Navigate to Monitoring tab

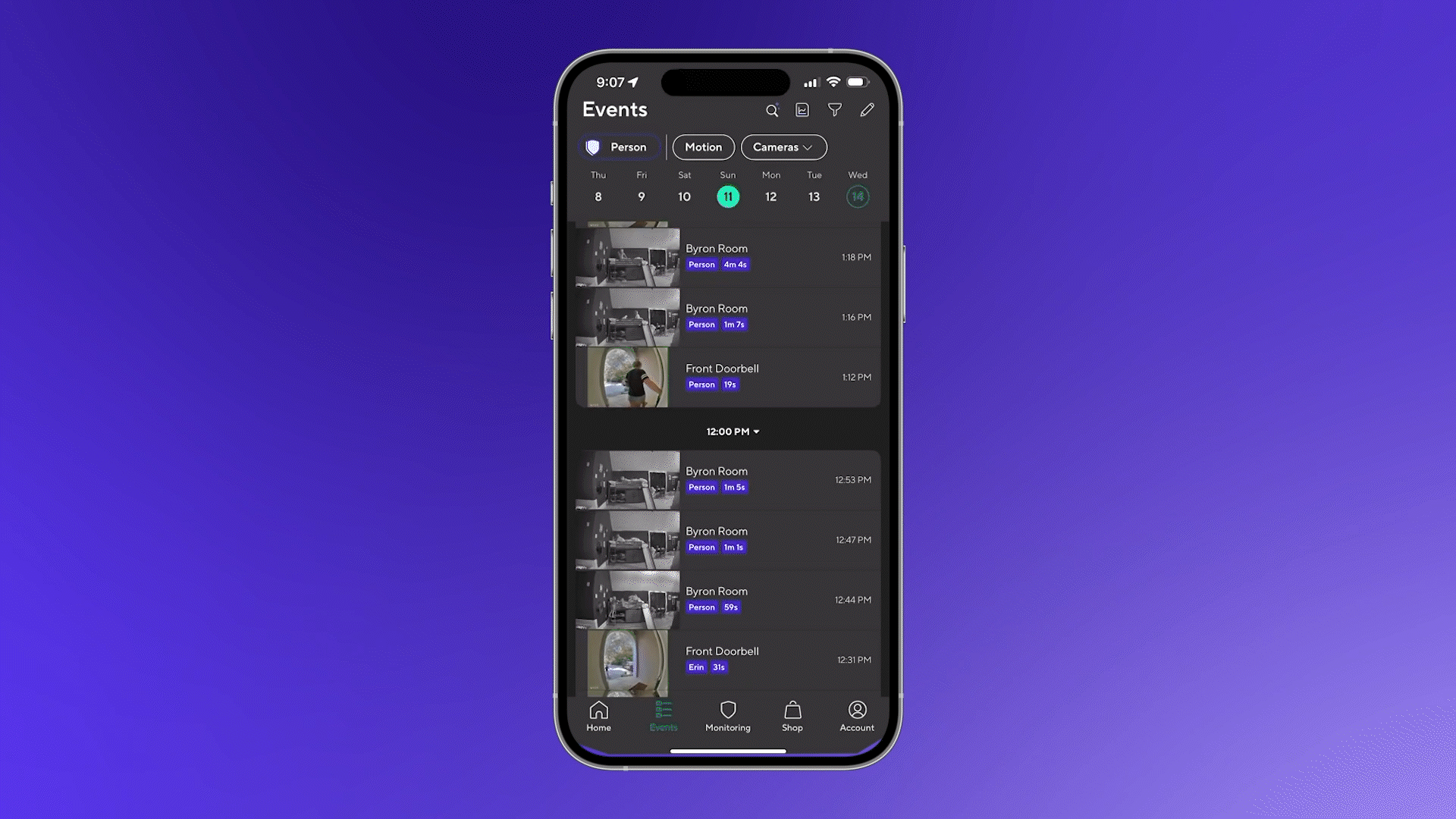727,715
